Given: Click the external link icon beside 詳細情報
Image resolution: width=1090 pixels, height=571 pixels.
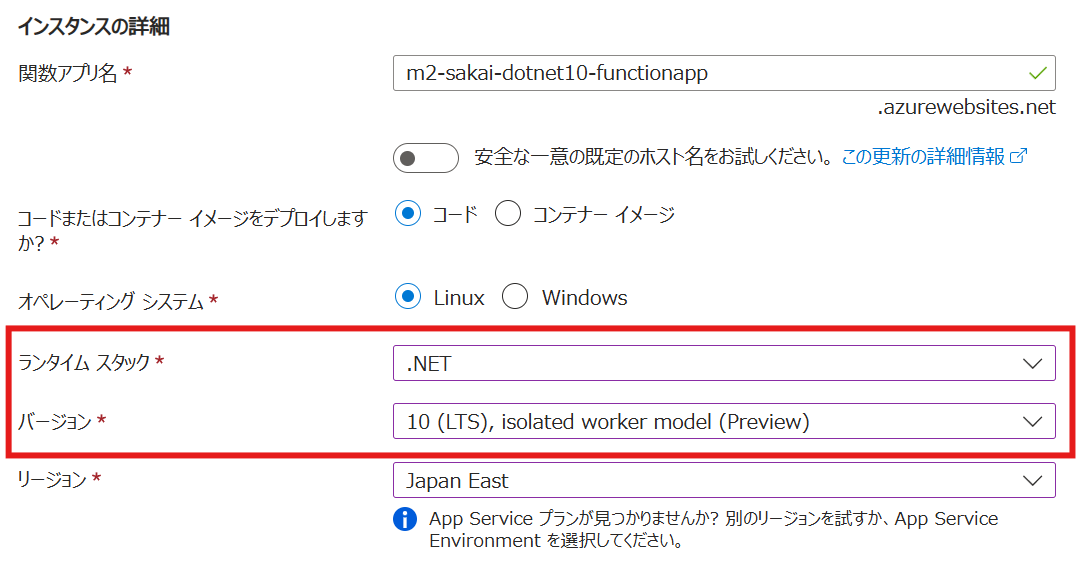Looking at the screenshot, I should click(x=1018, y=156).
